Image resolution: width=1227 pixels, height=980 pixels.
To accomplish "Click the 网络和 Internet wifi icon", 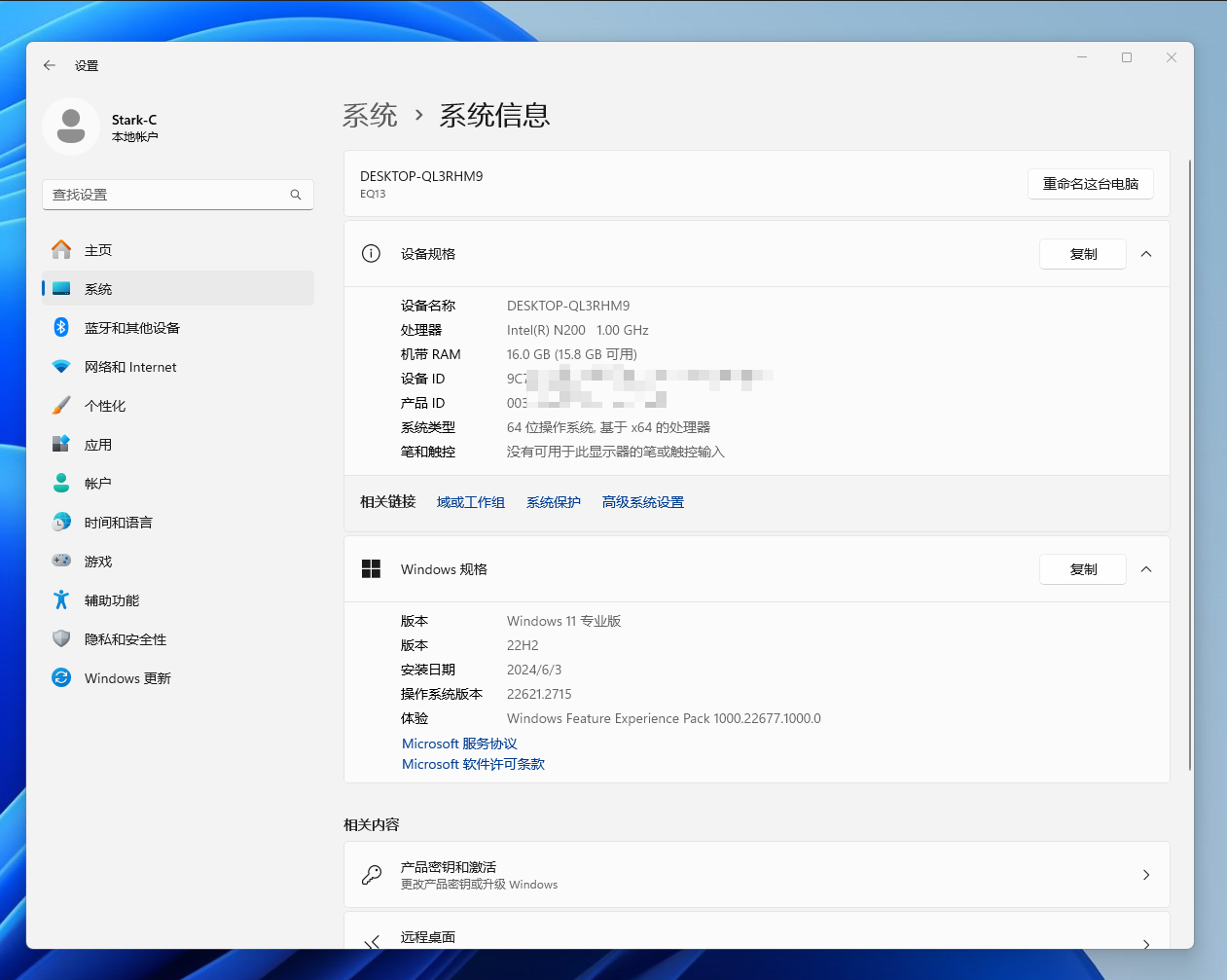I will tap(61, 367).
